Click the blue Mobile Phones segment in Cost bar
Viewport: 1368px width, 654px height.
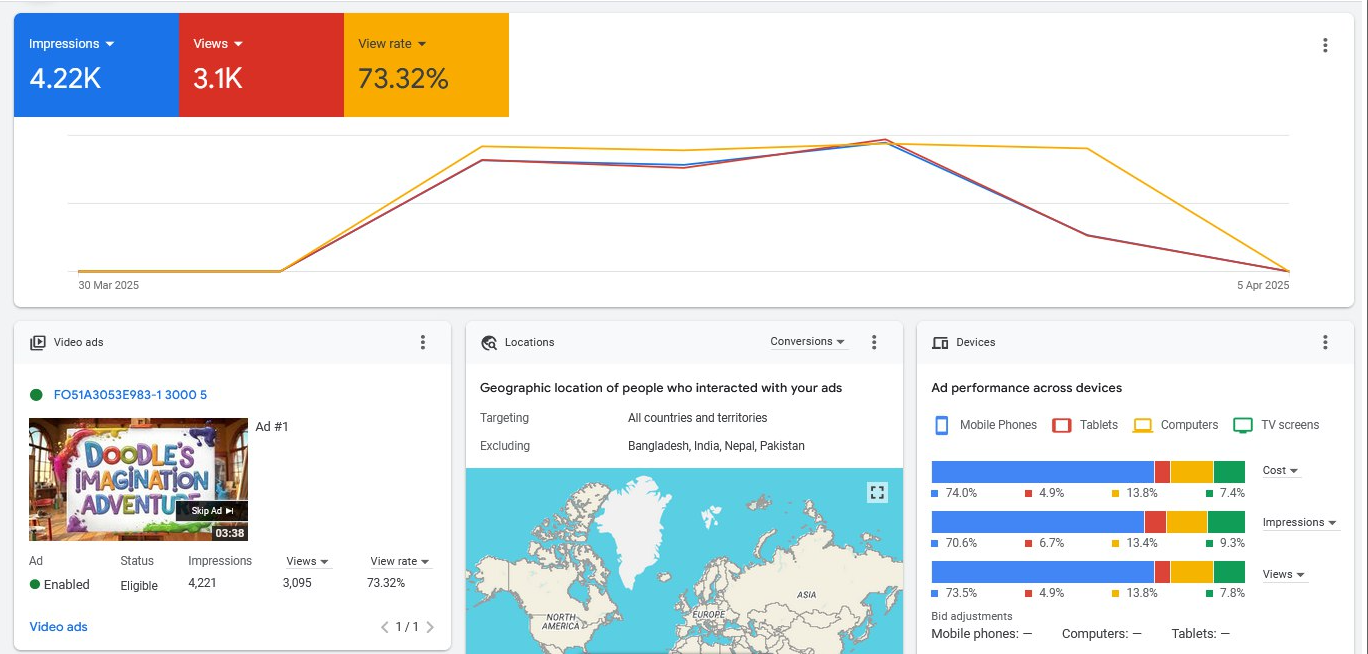coord(1042,472)
